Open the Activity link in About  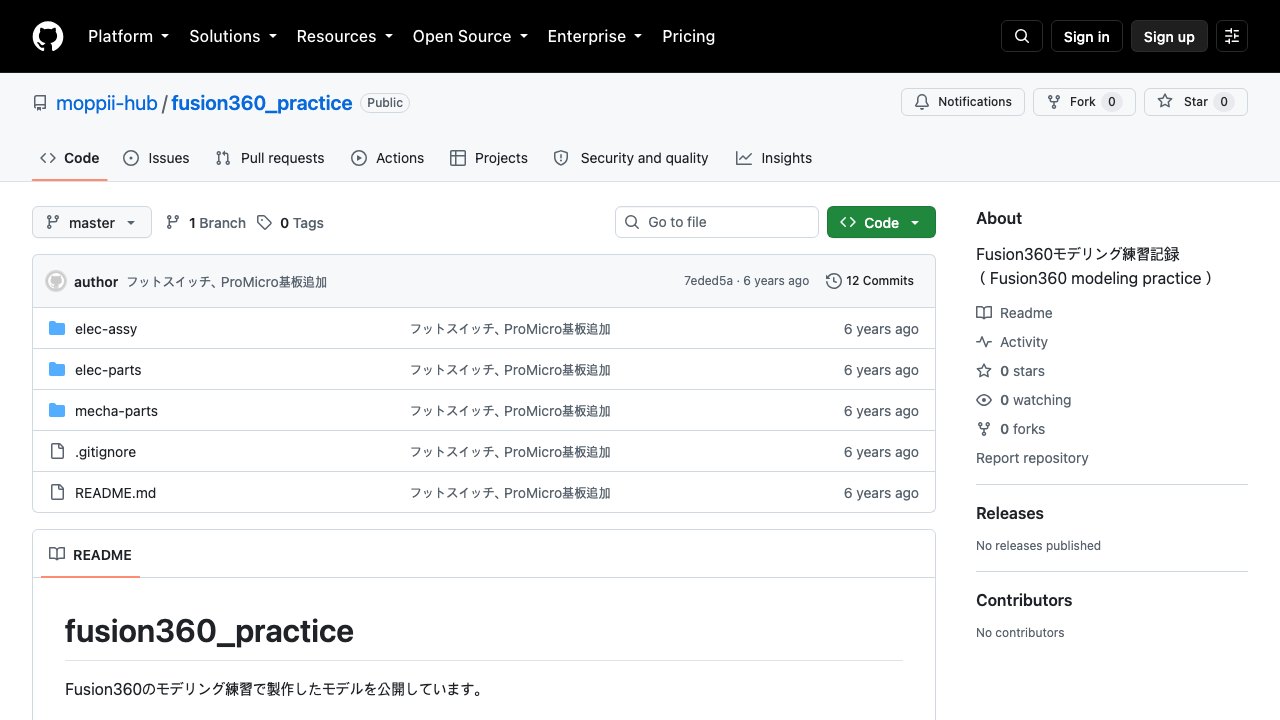(1024, 342)
